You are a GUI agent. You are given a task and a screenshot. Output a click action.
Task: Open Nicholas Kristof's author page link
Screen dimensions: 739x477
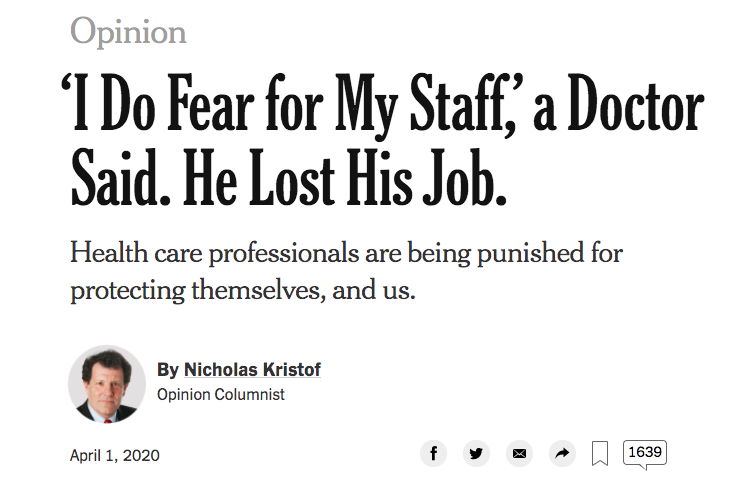pos(252,370)
